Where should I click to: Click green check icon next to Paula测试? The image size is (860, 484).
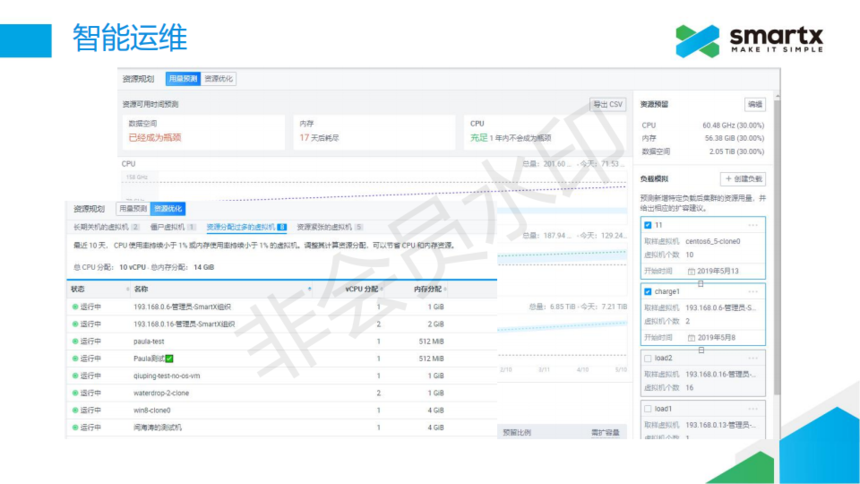pos(169,358)
